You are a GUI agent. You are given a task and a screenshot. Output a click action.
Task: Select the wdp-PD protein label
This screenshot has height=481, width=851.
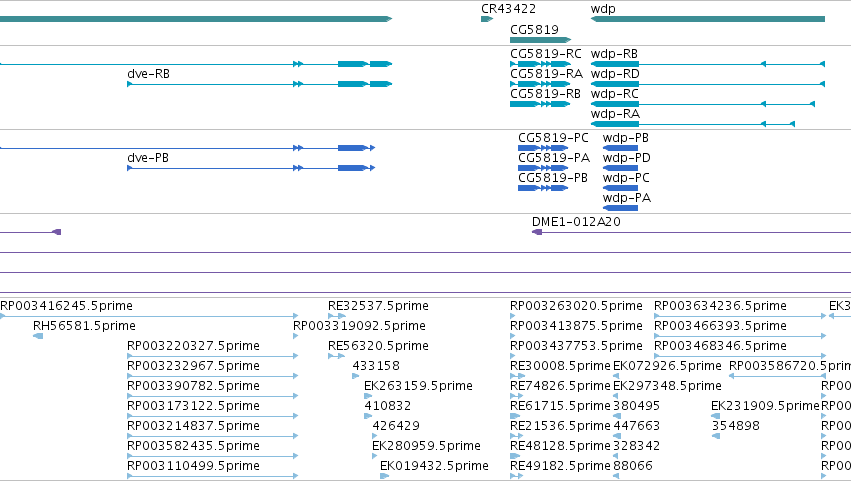click(626, 158)
